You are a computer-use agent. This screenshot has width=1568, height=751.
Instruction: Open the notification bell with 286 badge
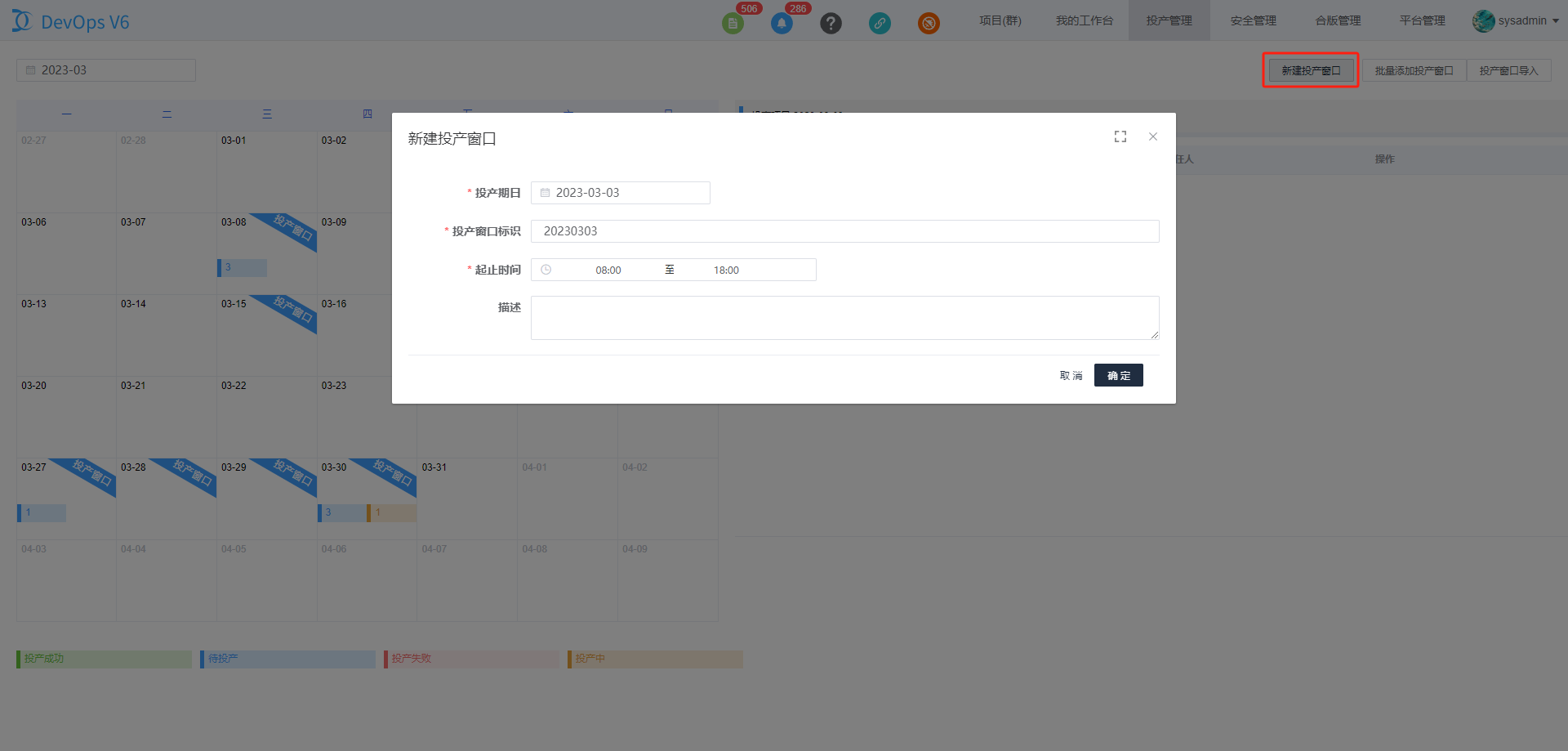pos(782,24)
